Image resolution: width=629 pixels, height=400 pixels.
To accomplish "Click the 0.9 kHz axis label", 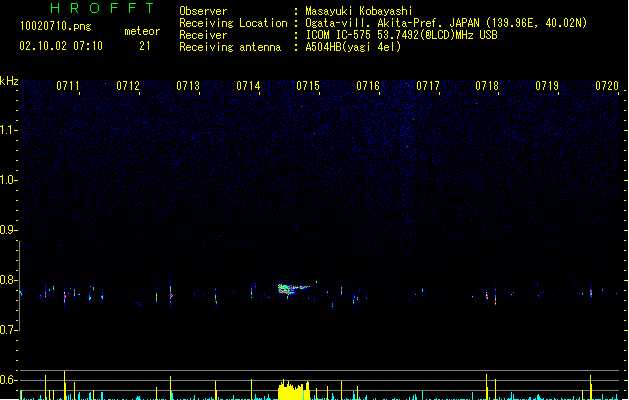I will click(x=8, y=230).
